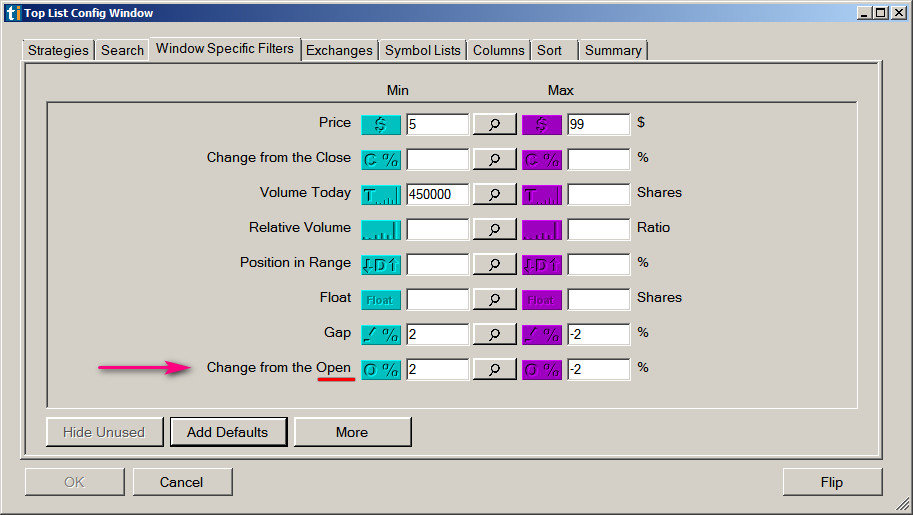
Task: Click the Min Gap field containing 2
Action: click(437, 334)
